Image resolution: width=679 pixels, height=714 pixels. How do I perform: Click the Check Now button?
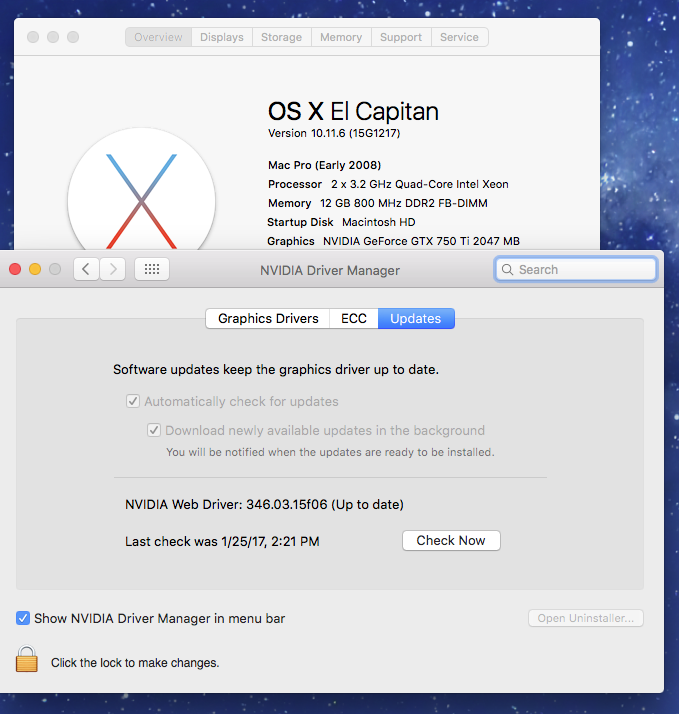(451, 541)
